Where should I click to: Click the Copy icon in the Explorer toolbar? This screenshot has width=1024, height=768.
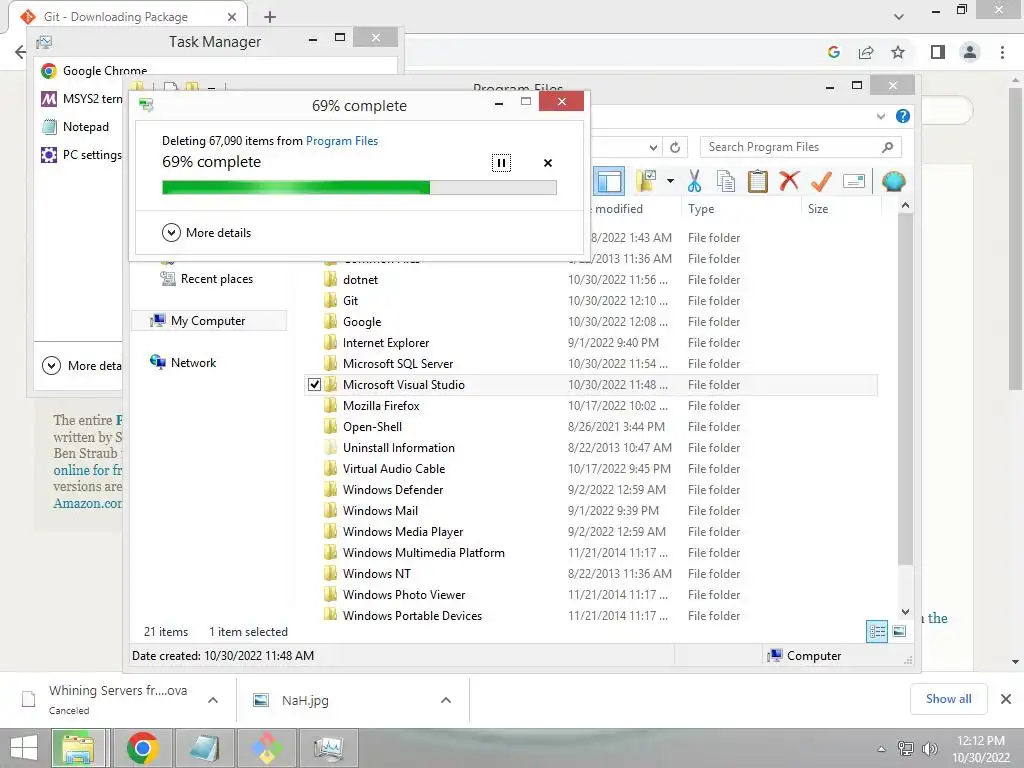[x=726, y=181]
